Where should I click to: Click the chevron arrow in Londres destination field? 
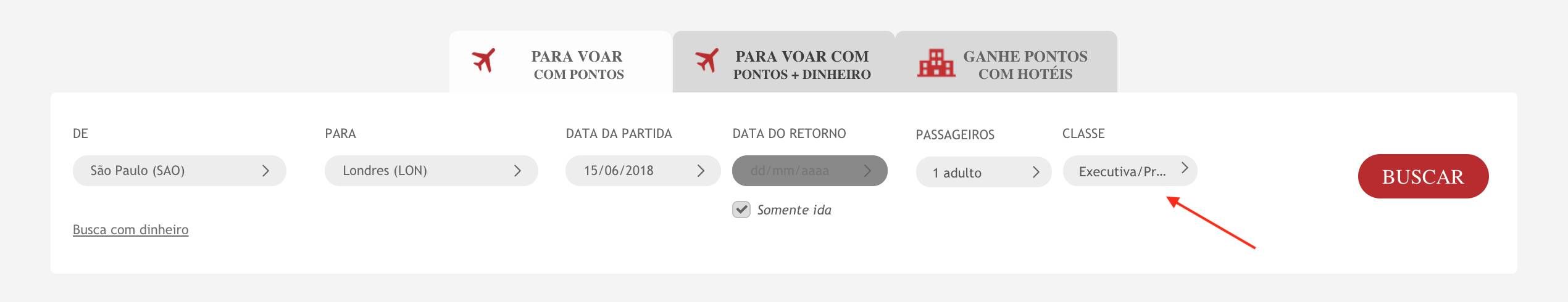pyautogui.click(x=517, y=171)
